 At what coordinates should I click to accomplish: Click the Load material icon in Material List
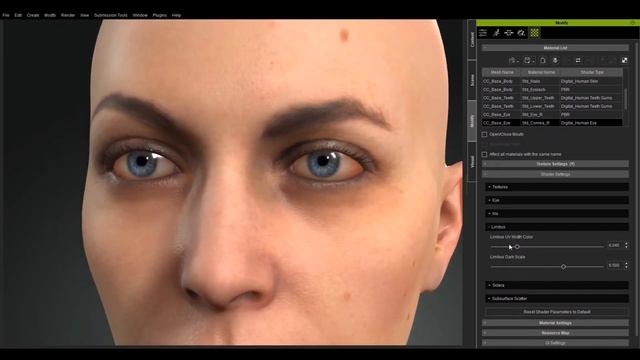coord(513,60)
